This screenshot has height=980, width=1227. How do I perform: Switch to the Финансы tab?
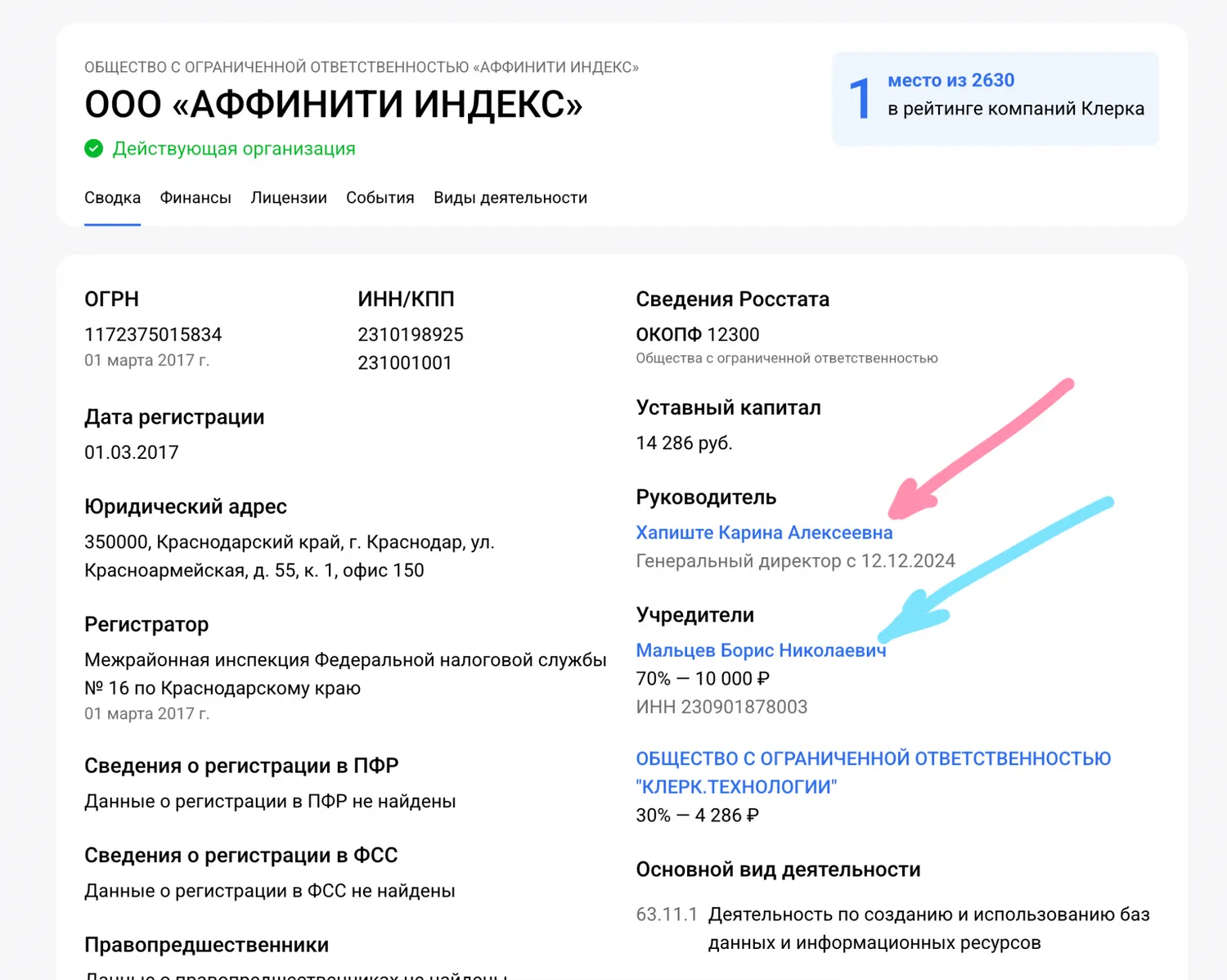coord(196,198)
